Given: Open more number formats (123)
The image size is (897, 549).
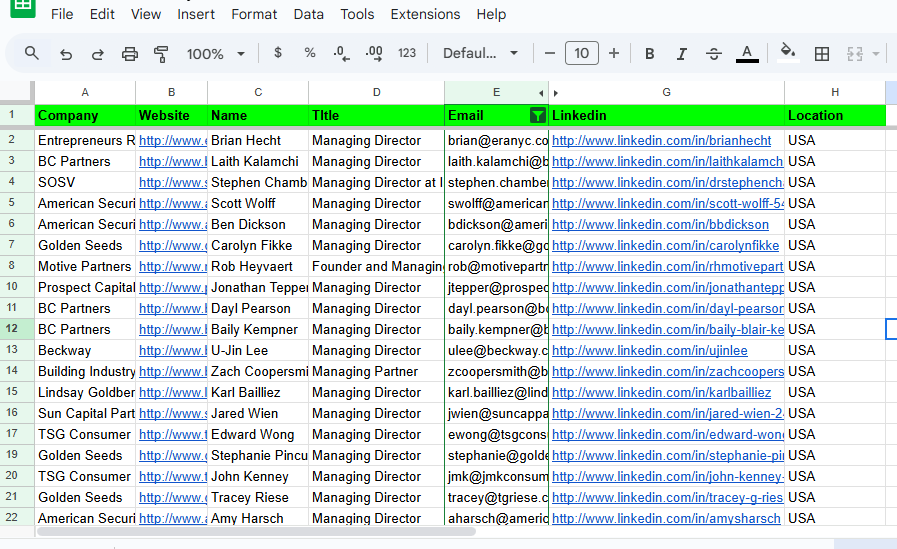Looking at the screenshot, I should (x=407, y=53).
